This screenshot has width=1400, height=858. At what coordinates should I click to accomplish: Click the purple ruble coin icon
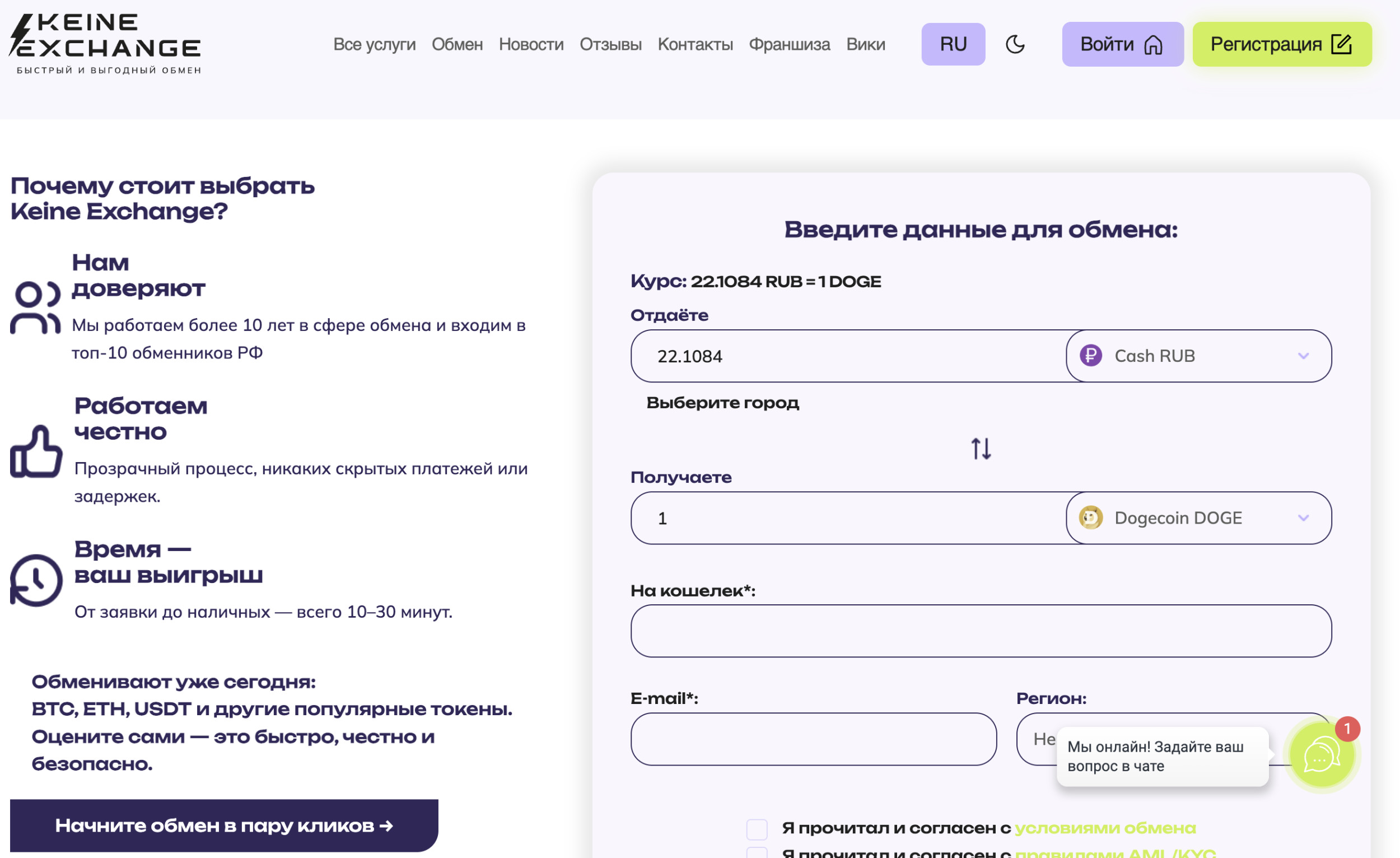click(x=1090, y=356)
